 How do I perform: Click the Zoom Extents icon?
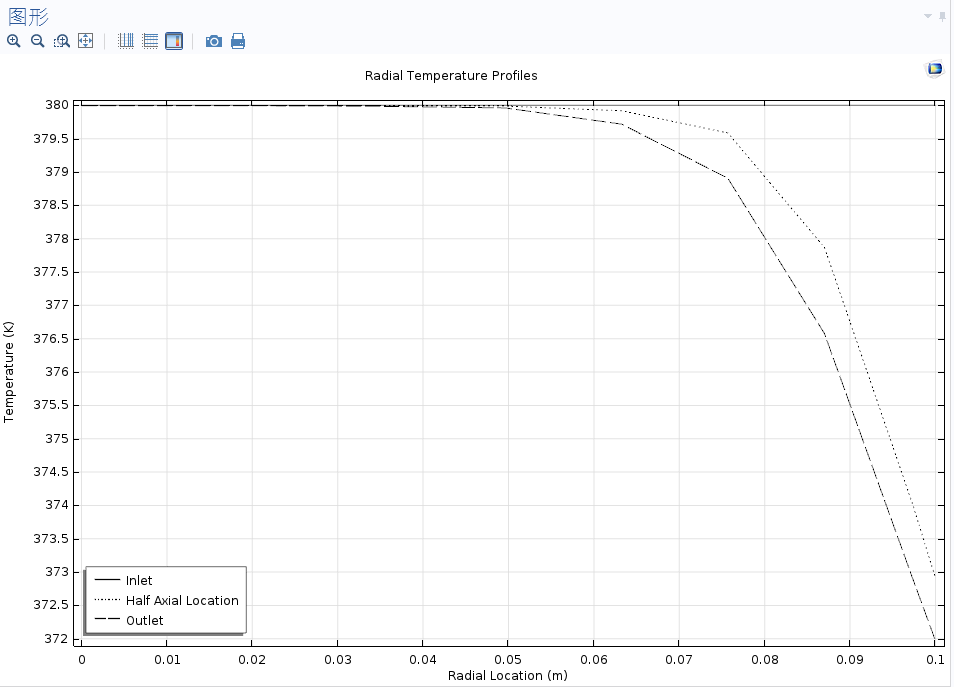[86, 41]
